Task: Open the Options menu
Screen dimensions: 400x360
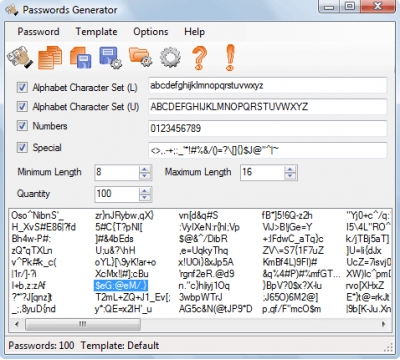Action: point(151,32)
